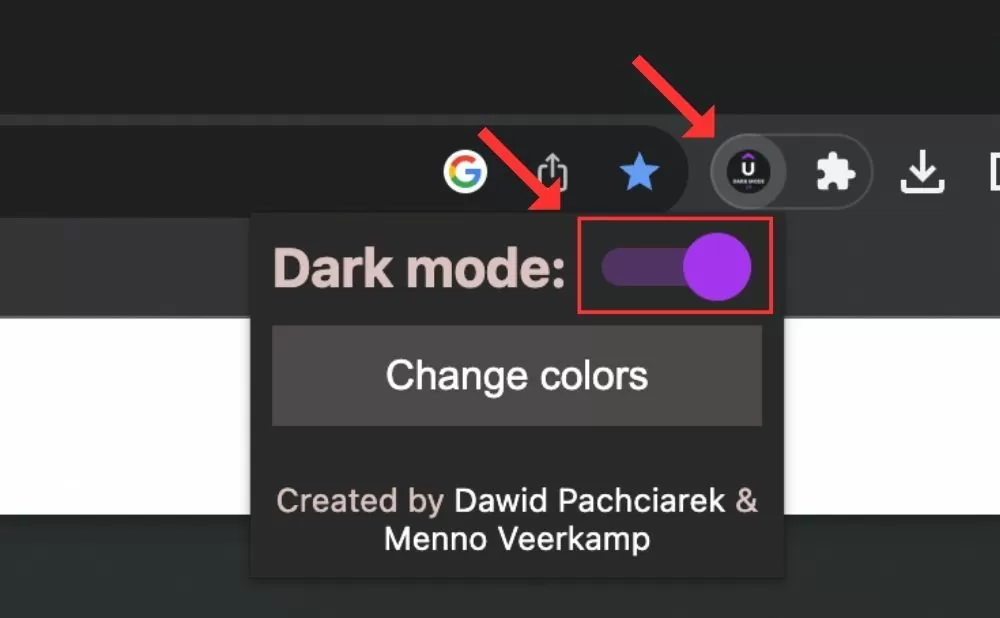The width and height of the screenshot is (1000, 618).
Task: Click the blue bookmark star
Action: coord(639,172)
